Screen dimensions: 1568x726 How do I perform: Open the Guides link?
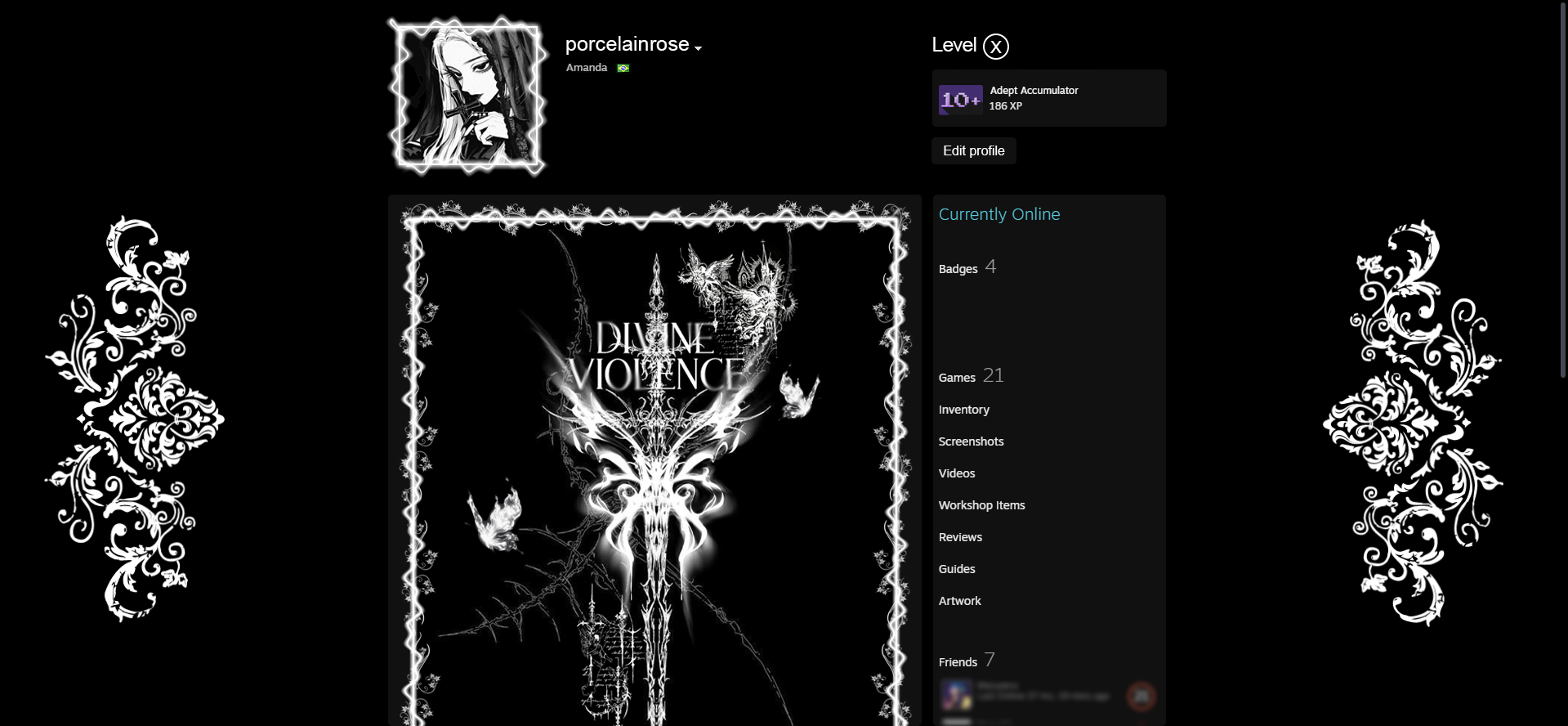point(956,569)
